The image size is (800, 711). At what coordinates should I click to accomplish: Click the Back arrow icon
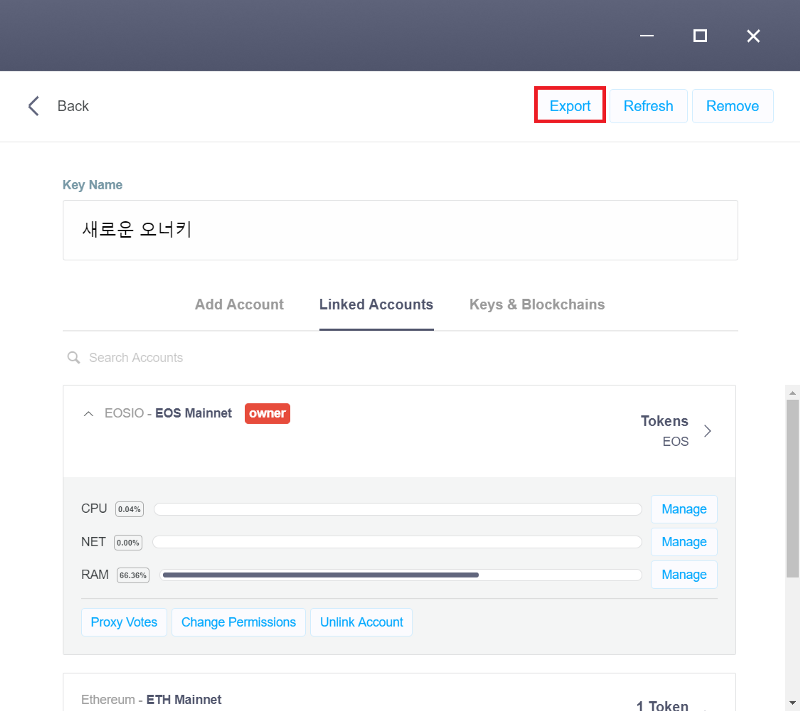(33, 106)
